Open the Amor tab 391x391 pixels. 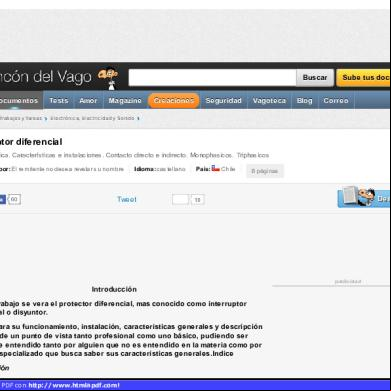(x=88, y=100)
